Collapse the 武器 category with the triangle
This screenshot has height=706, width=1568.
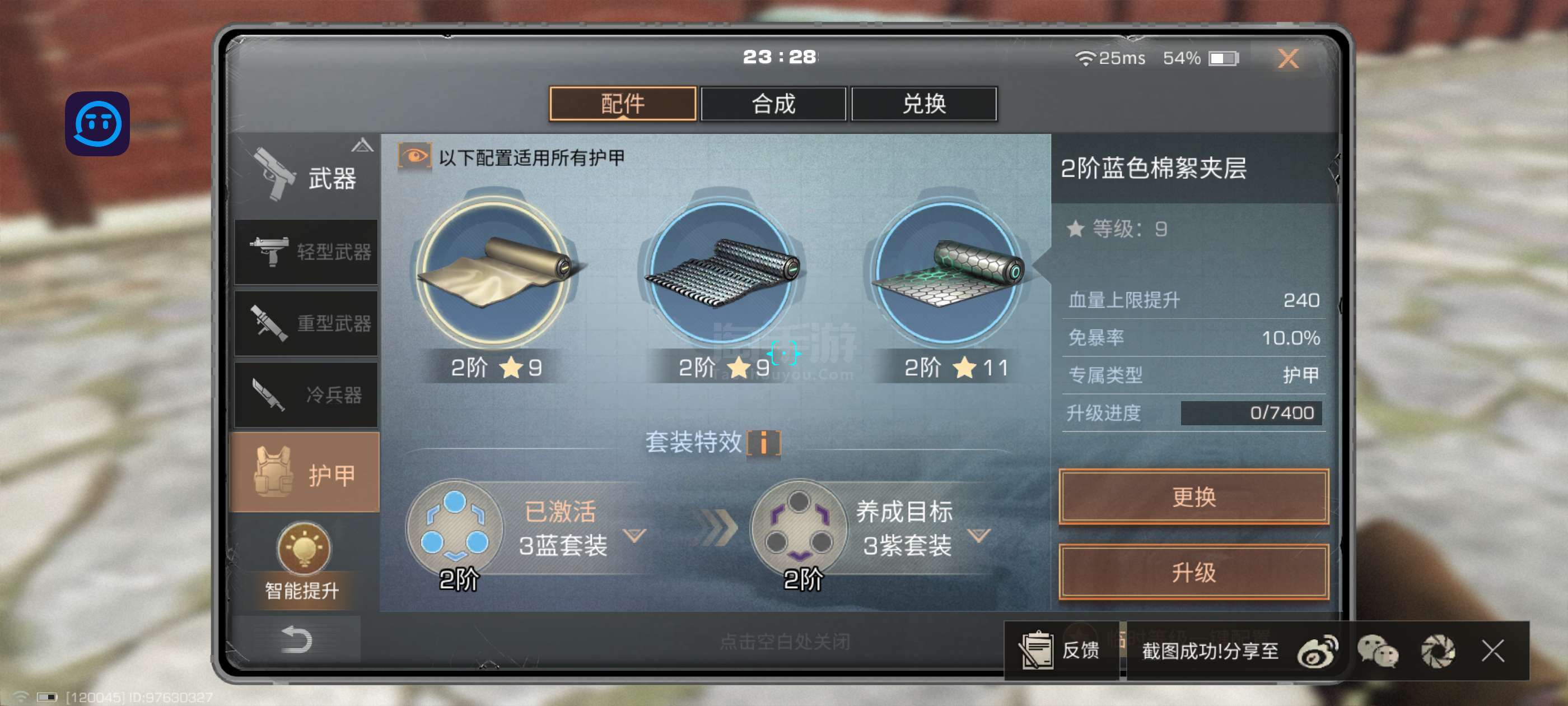point(362,145)
